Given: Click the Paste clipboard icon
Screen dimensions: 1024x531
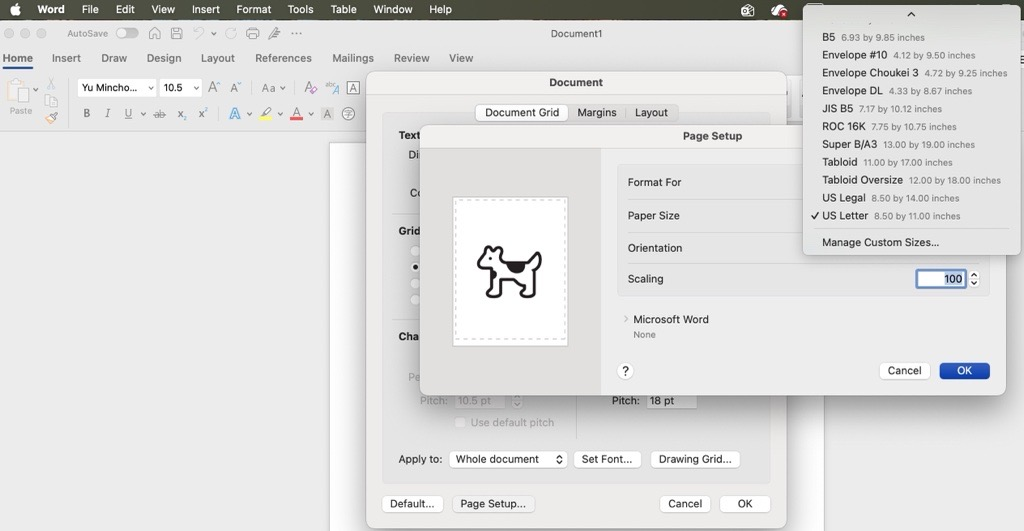Looking at the screenshot, I should [19, 91].
